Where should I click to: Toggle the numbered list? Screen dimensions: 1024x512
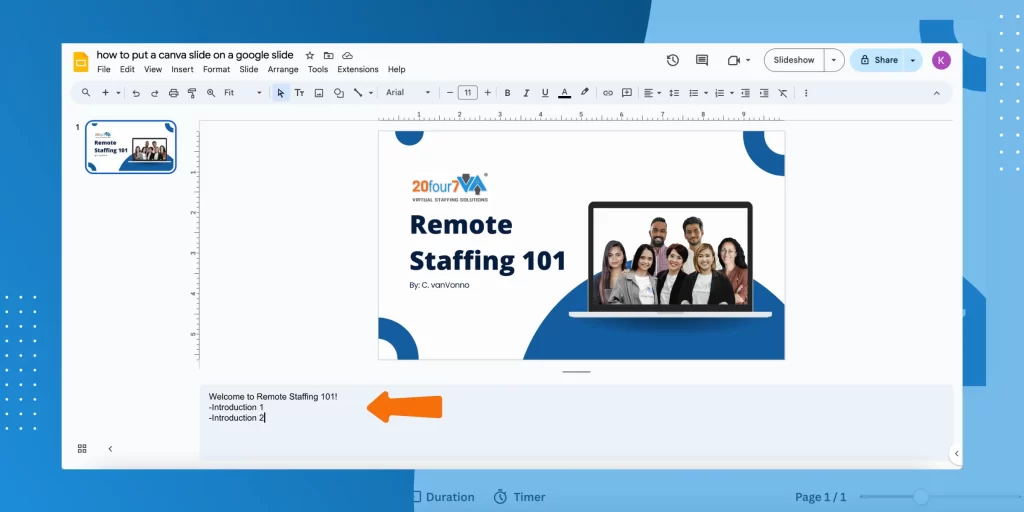[722, 93]
